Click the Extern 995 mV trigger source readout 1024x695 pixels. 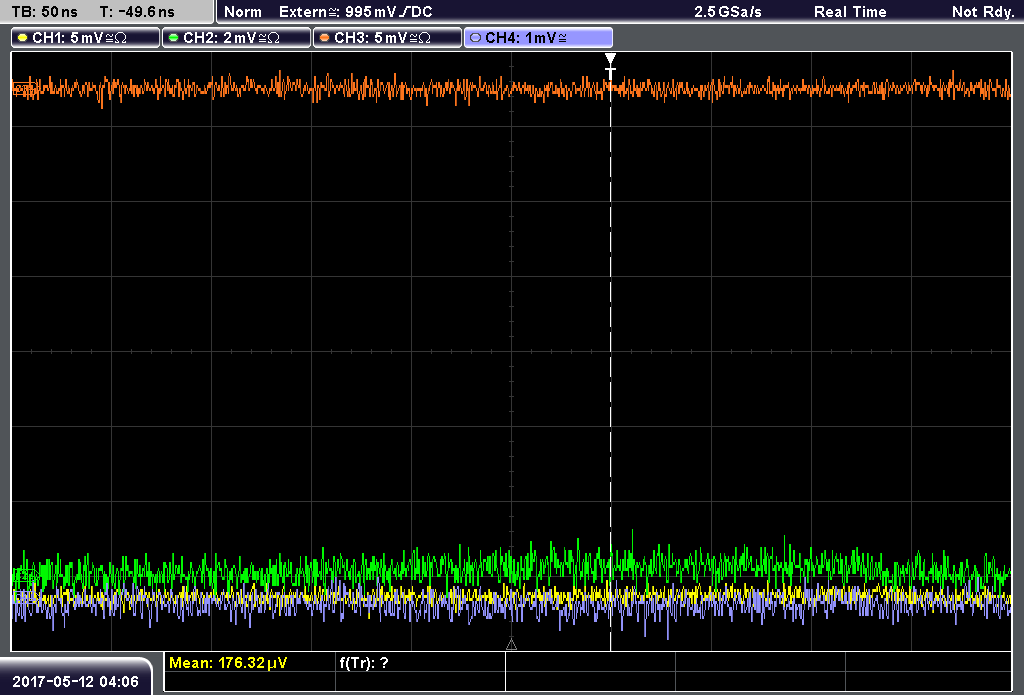[356, 12]
